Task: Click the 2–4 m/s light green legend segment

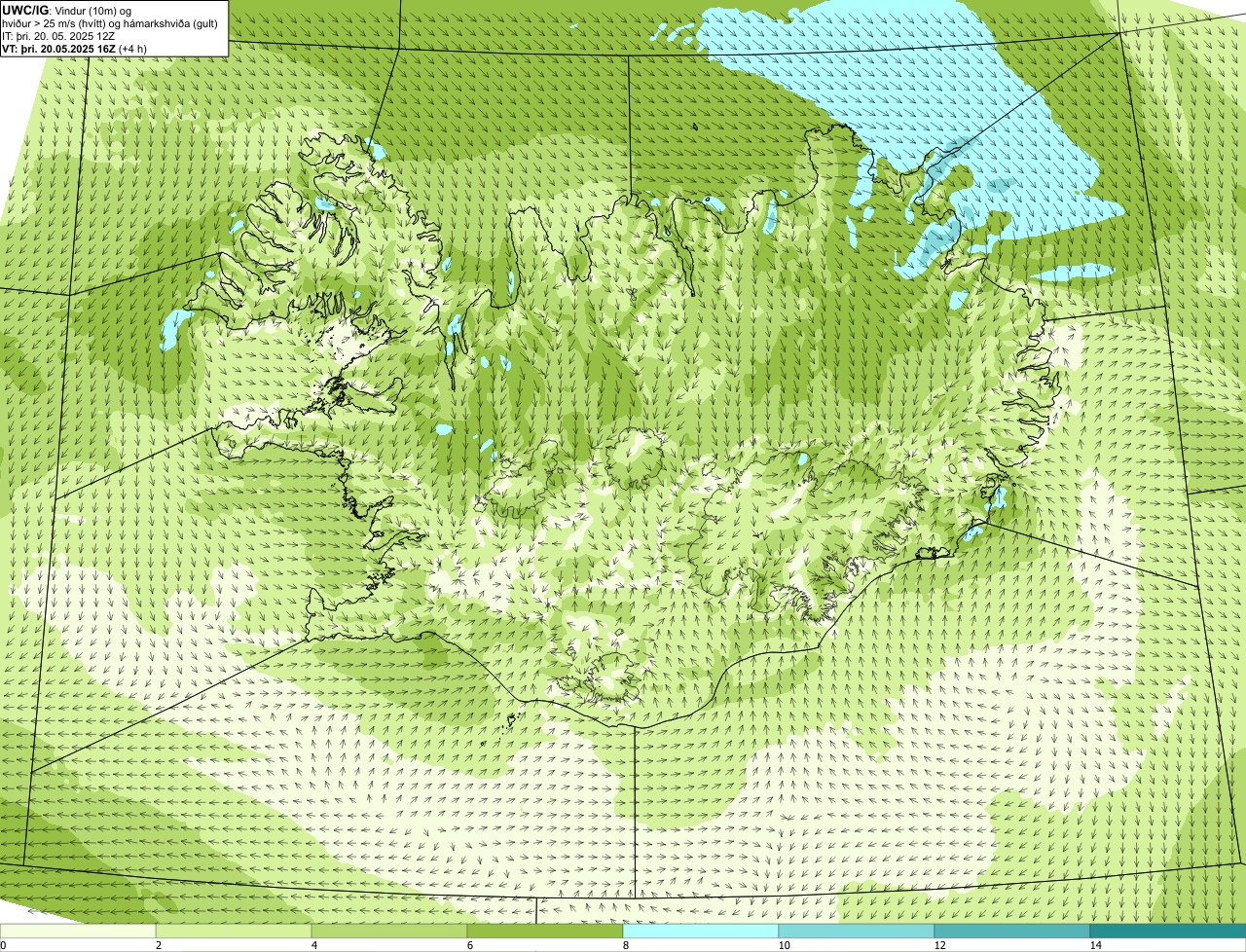Action: 234,931
